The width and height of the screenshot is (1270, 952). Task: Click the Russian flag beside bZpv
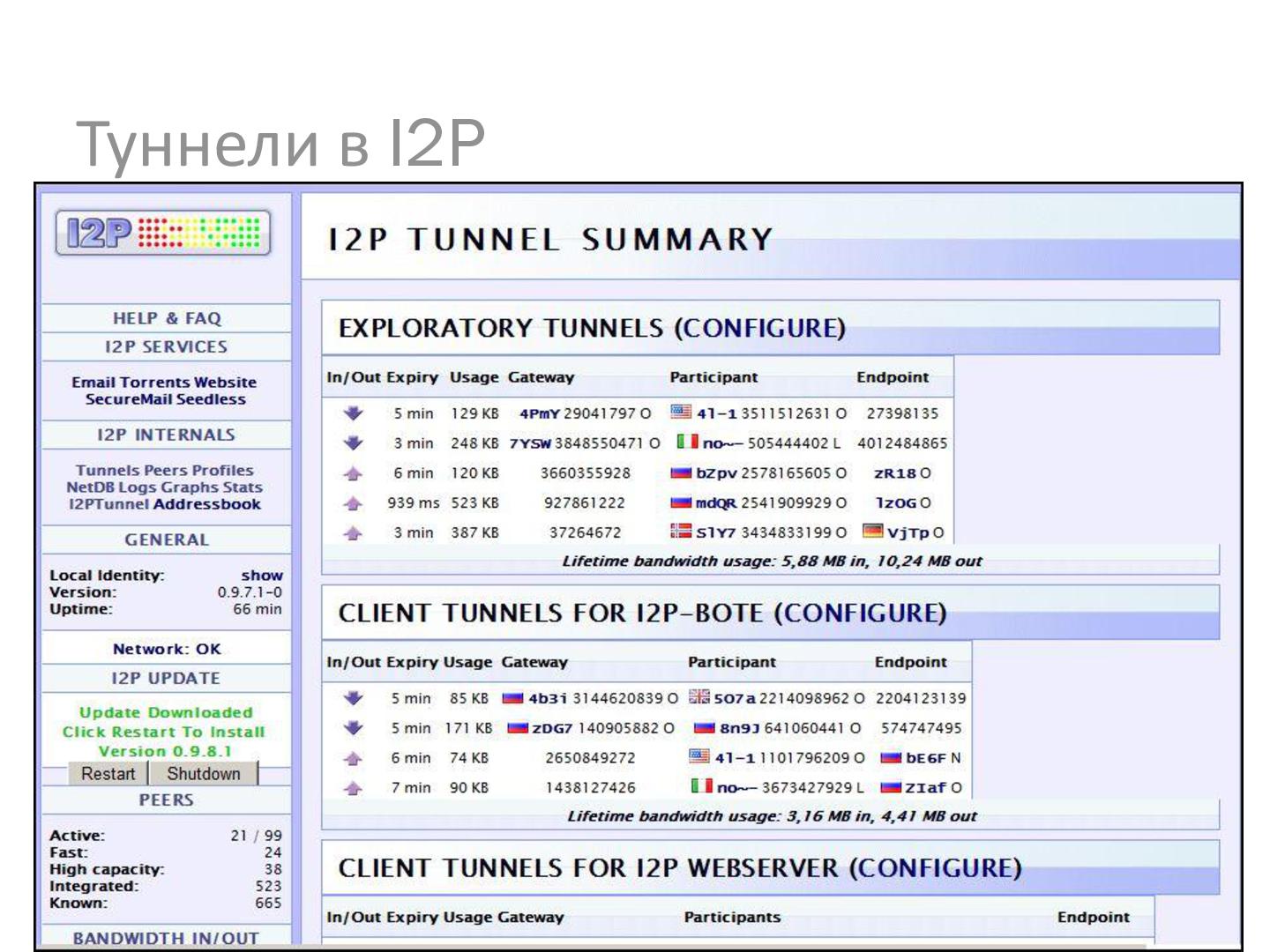[x=681, y=472]
